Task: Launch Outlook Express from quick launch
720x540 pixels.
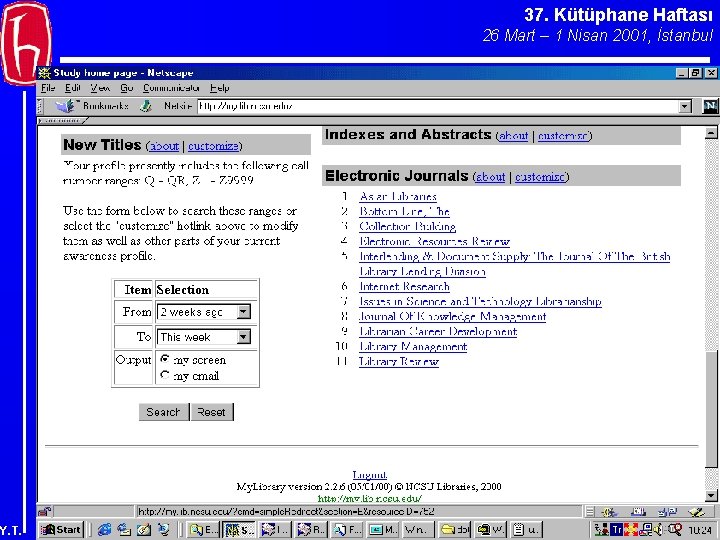Action: [124, 529]
